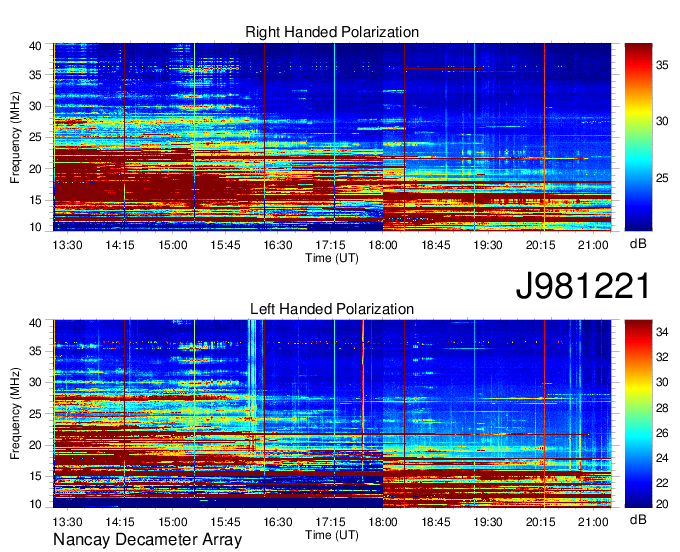Click the 30 dB tick on upper colorbar
680x552 pixels.
662,121
